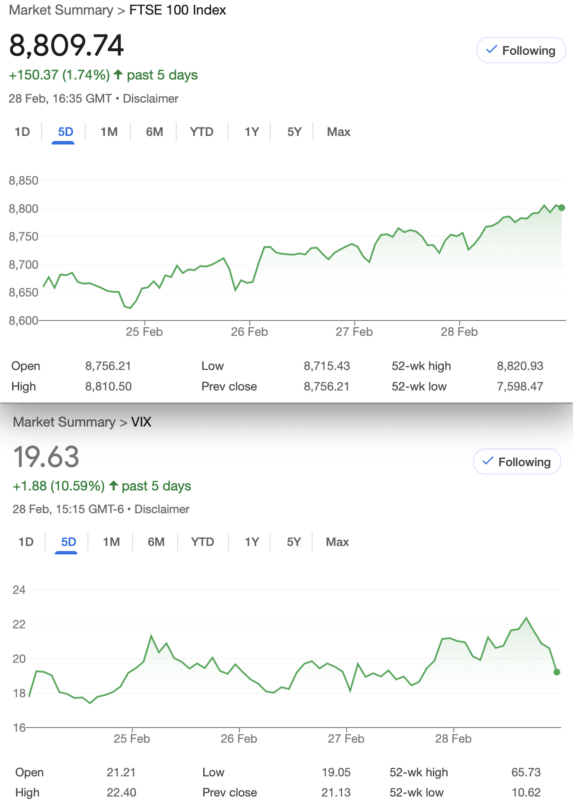Open the 1Y view of VIX chart
The image size is (573, 800).
coord(252,542)
